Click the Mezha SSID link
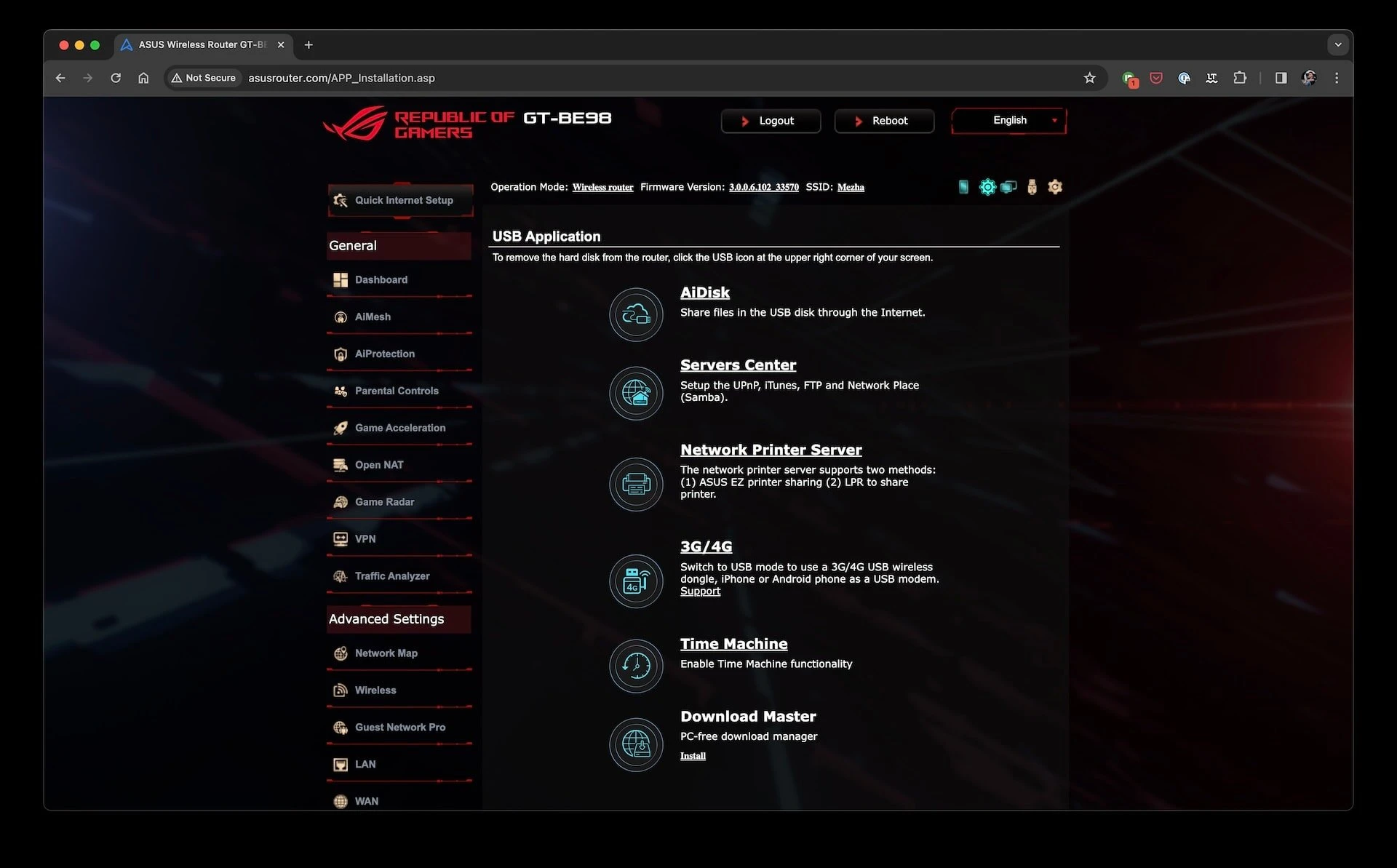The height and width of the screenshot is (868, 1397). [851, 188]
